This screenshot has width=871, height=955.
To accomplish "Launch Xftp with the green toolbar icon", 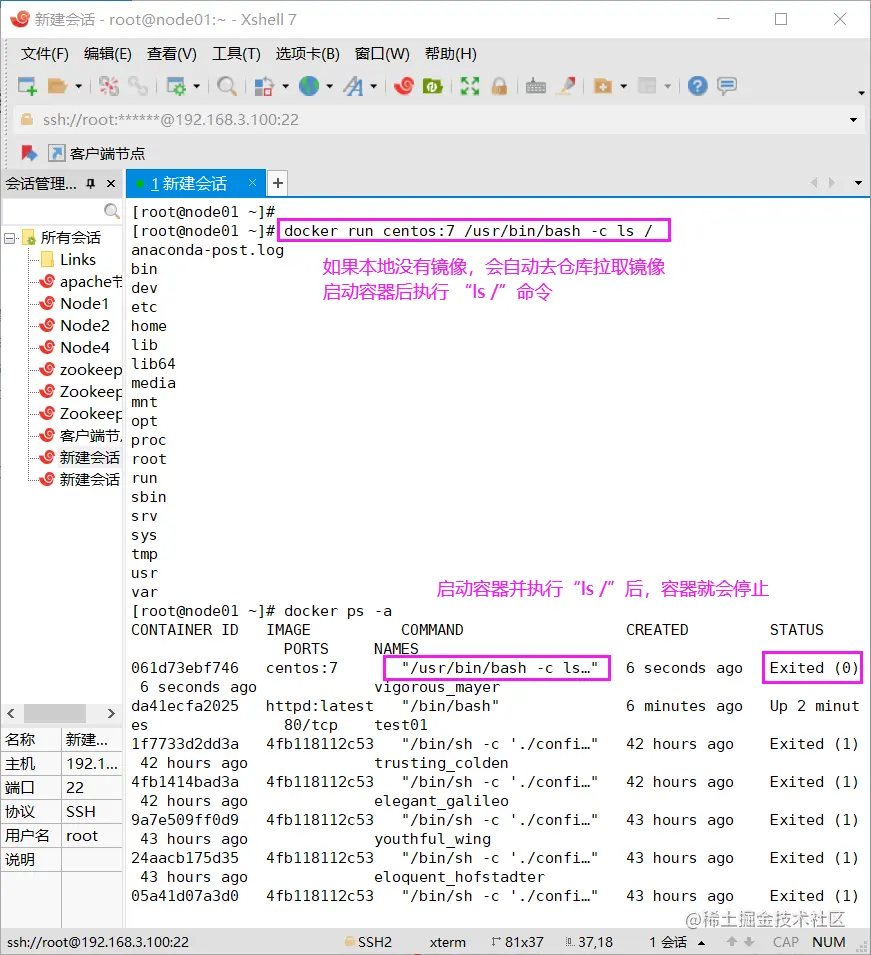I will pos(432,86).
